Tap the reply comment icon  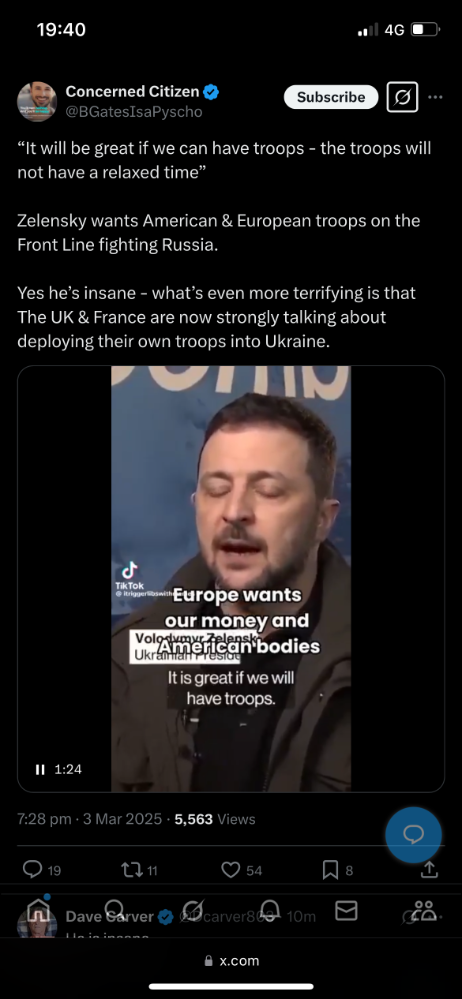[32, 869]
